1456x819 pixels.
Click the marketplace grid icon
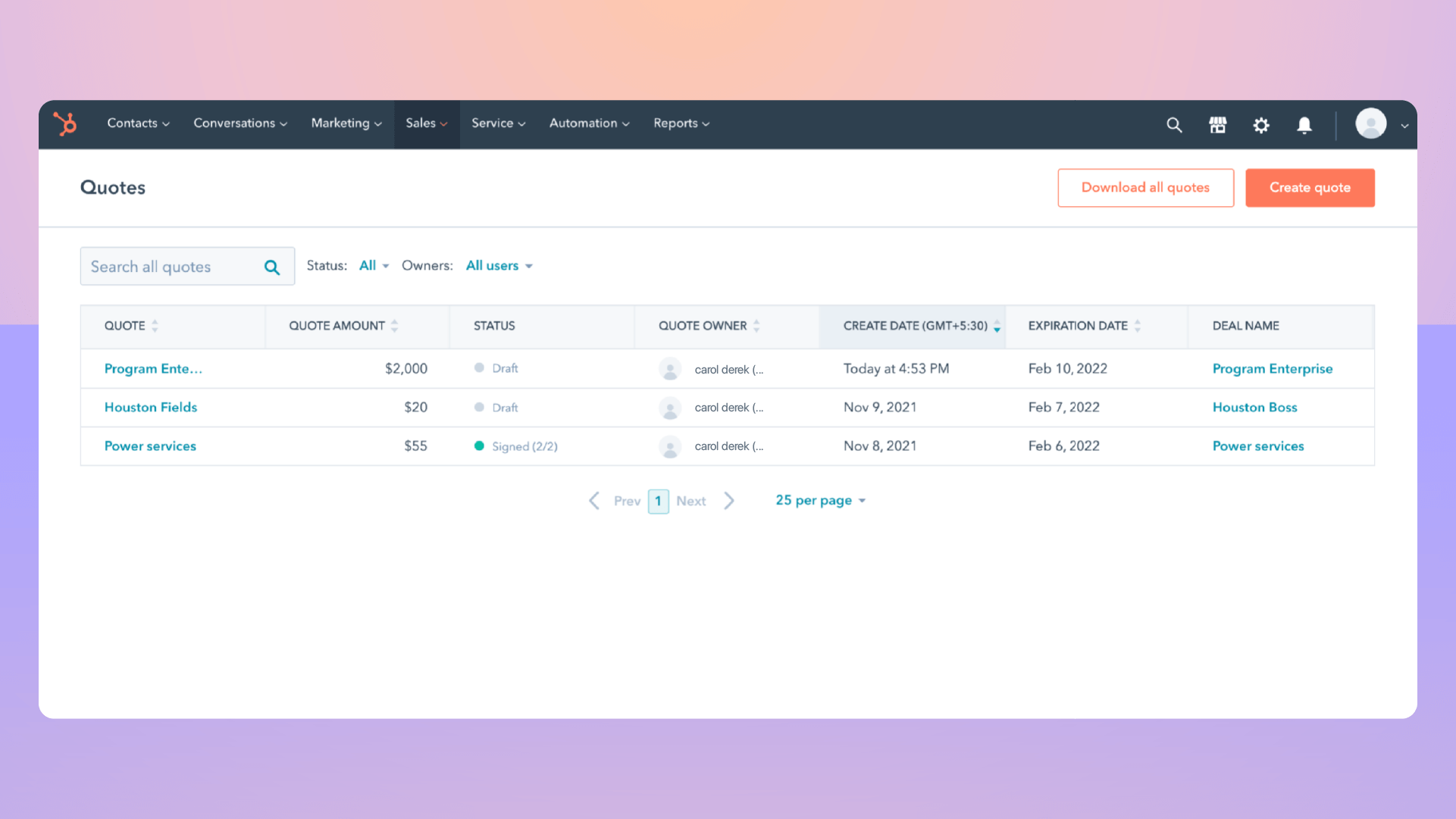coord(1218,124)
